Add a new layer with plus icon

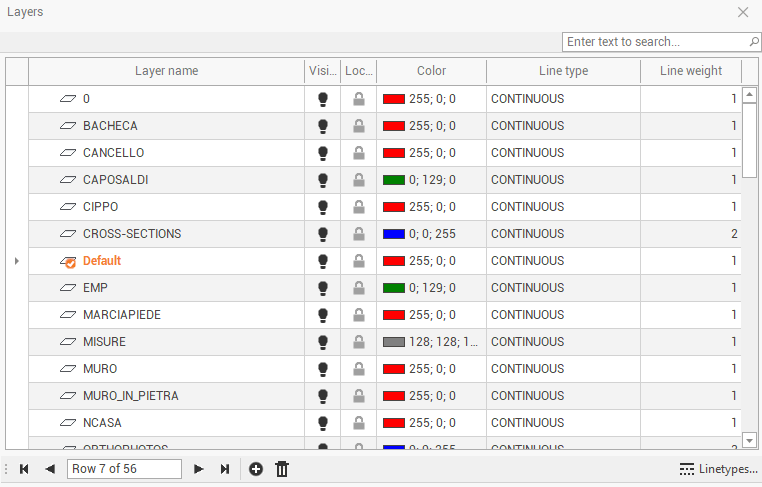tap(256, 469)
